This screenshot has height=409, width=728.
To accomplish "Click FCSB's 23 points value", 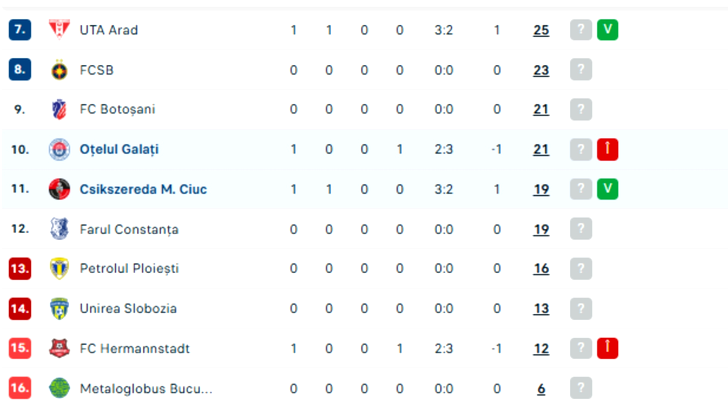I will coord(541,70).
